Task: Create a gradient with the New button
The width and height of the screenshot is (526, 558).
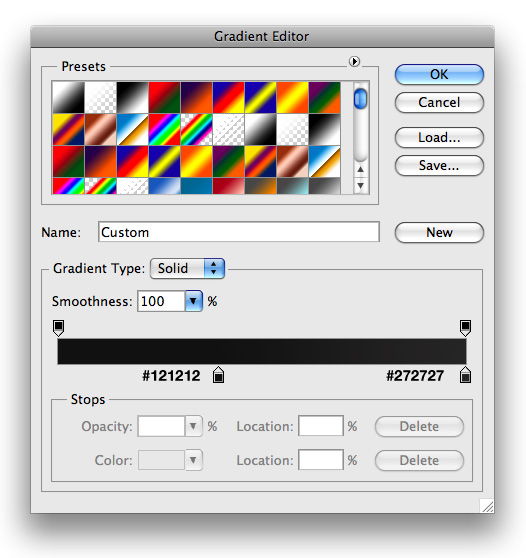Action: pyautogui.click(x=439, y=232)
